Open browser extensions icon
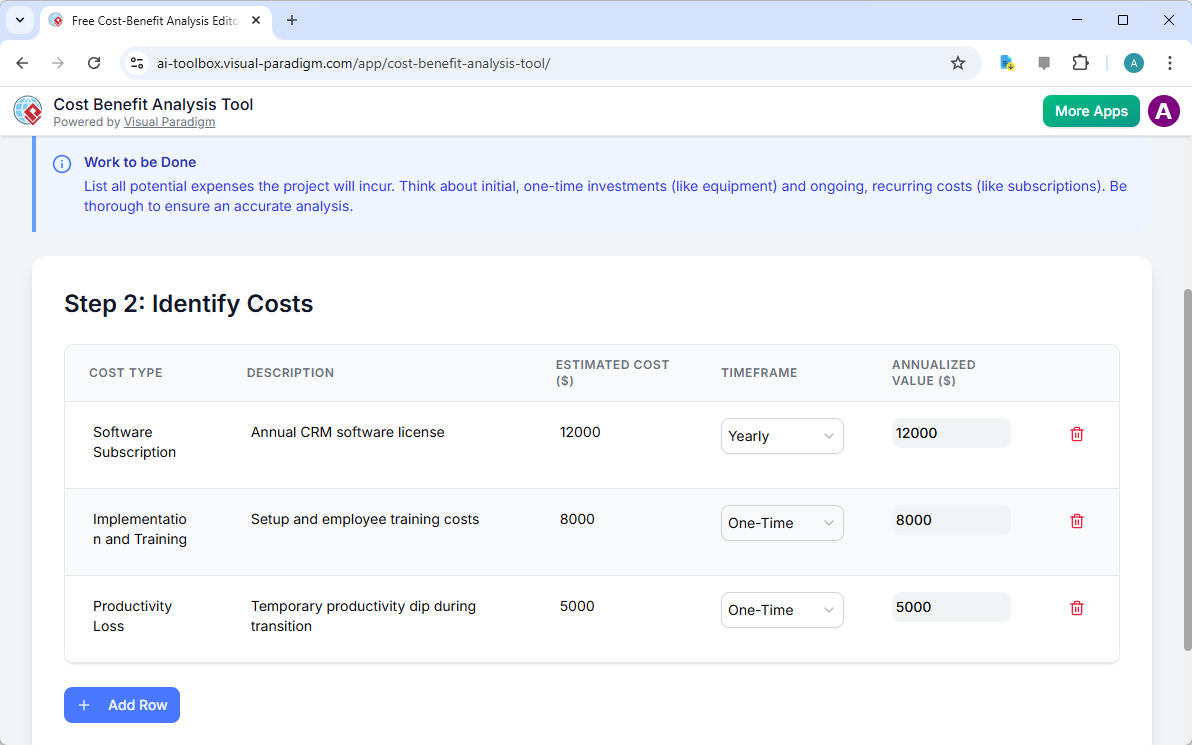The height and width of the screenshot is (745, 1192). pos(1080,62)
